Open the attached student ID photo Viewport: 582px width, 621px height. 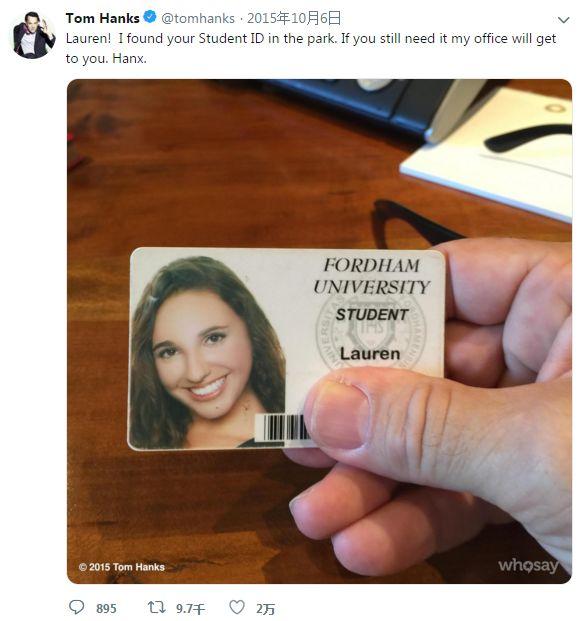pos(319,331)
